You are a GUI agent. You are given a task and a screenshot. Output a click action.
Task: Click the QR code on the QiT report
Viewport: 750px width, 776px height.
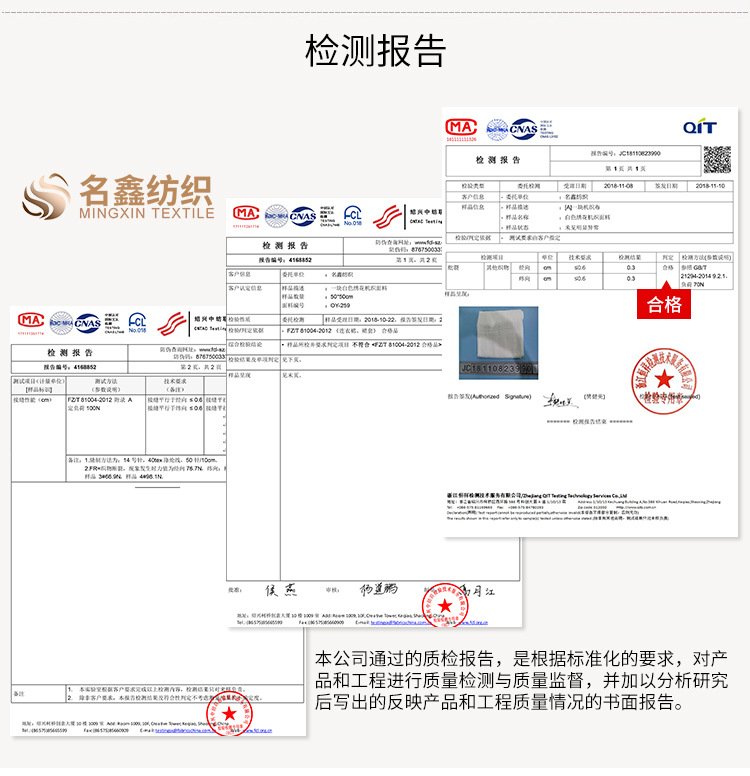717,160
